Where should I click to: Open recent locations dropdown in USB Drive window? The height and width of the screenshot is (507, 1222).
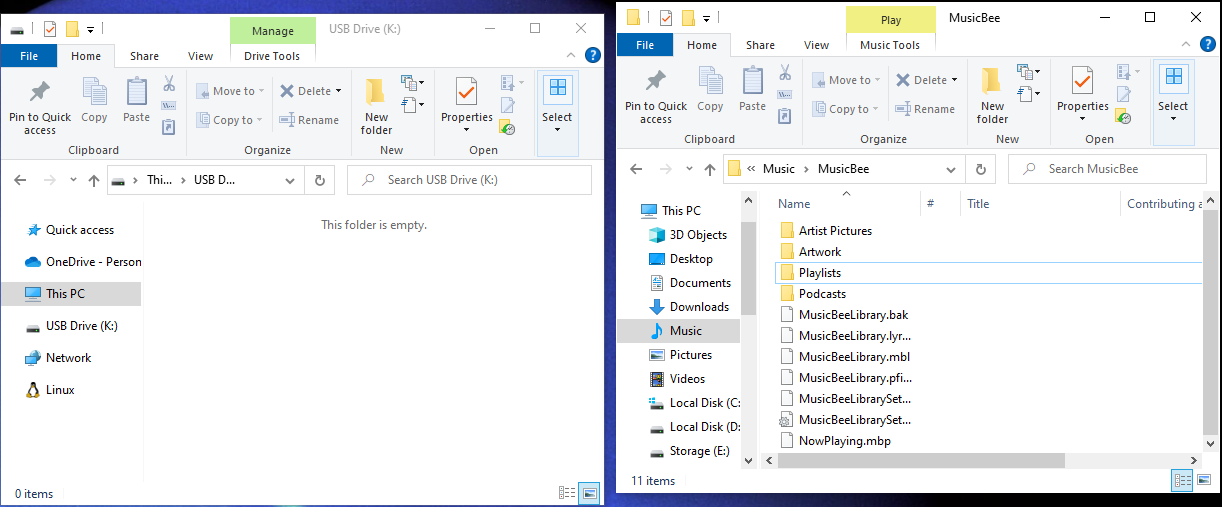[x=73, y=180]
